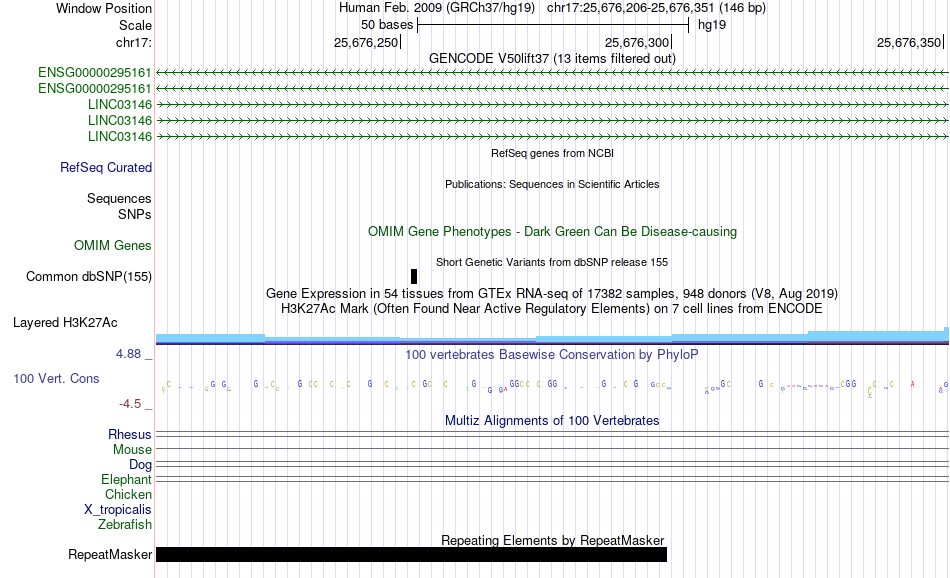The width and height of the screenshot is (950, 578).
Task: Open the GENCODE V50lift37 track title
Action: coord(552,58)
